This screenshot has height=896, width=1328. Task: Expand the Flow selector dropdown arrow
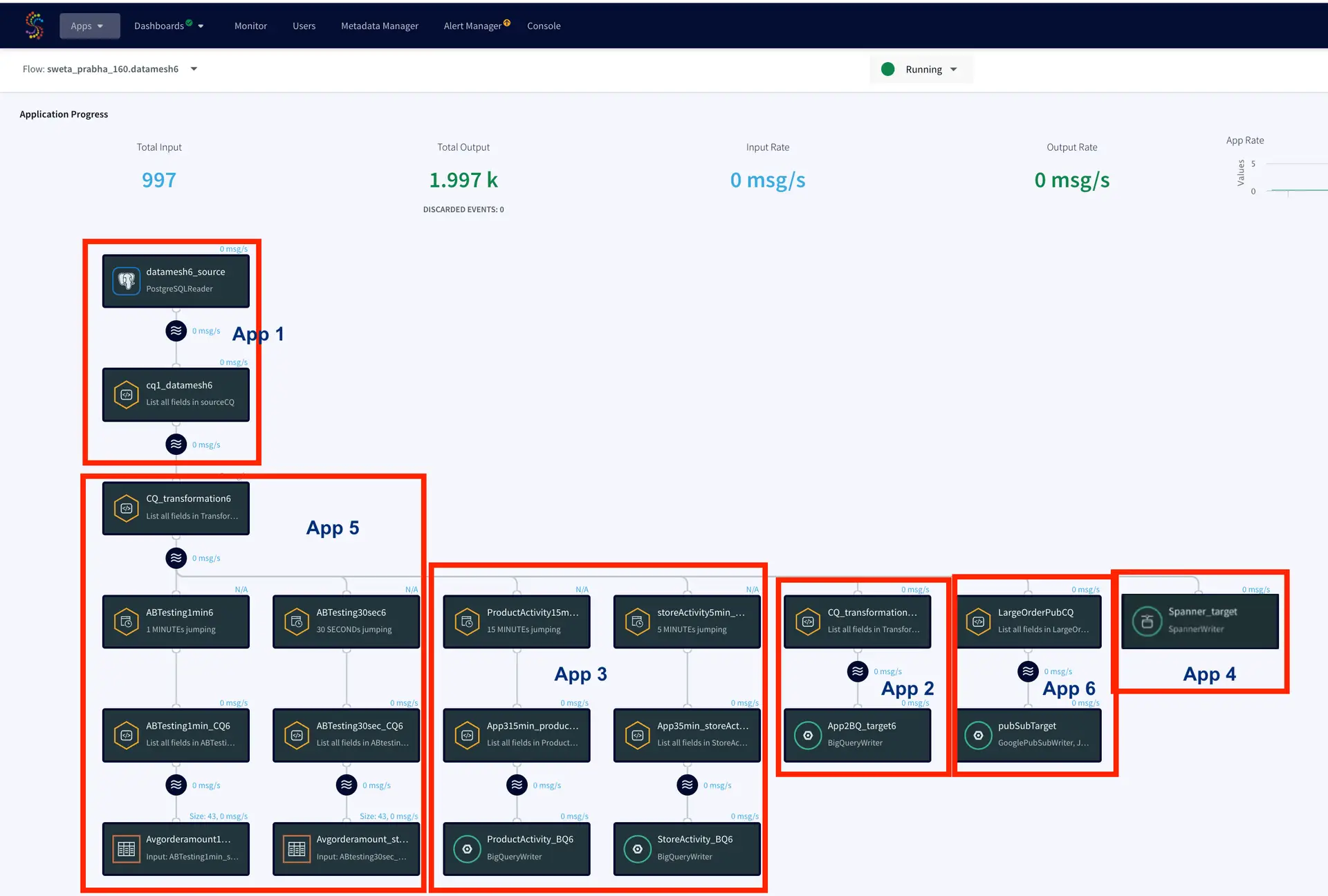pos(194,69)
